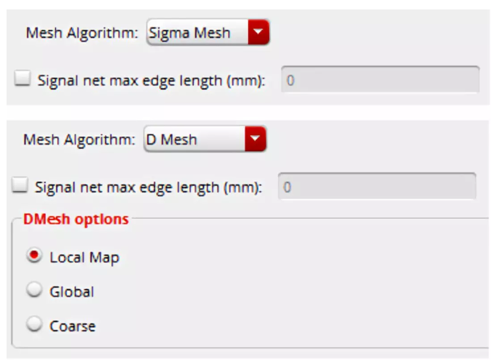Click the Local Map option label

click(x=84, y=258)
